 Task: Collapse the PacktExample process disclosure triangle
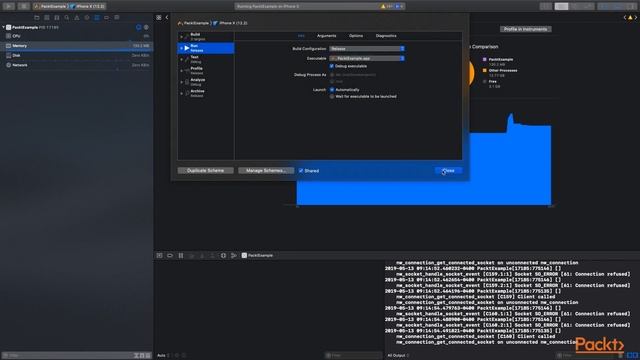(x=3, y=27)
